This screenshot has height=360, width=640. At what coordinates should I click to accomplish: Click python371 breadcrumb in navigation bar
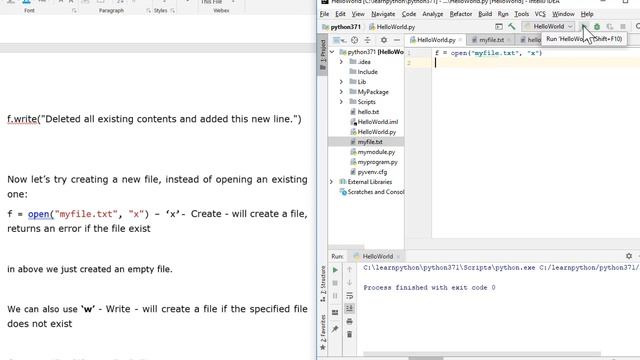coord(342,27)
